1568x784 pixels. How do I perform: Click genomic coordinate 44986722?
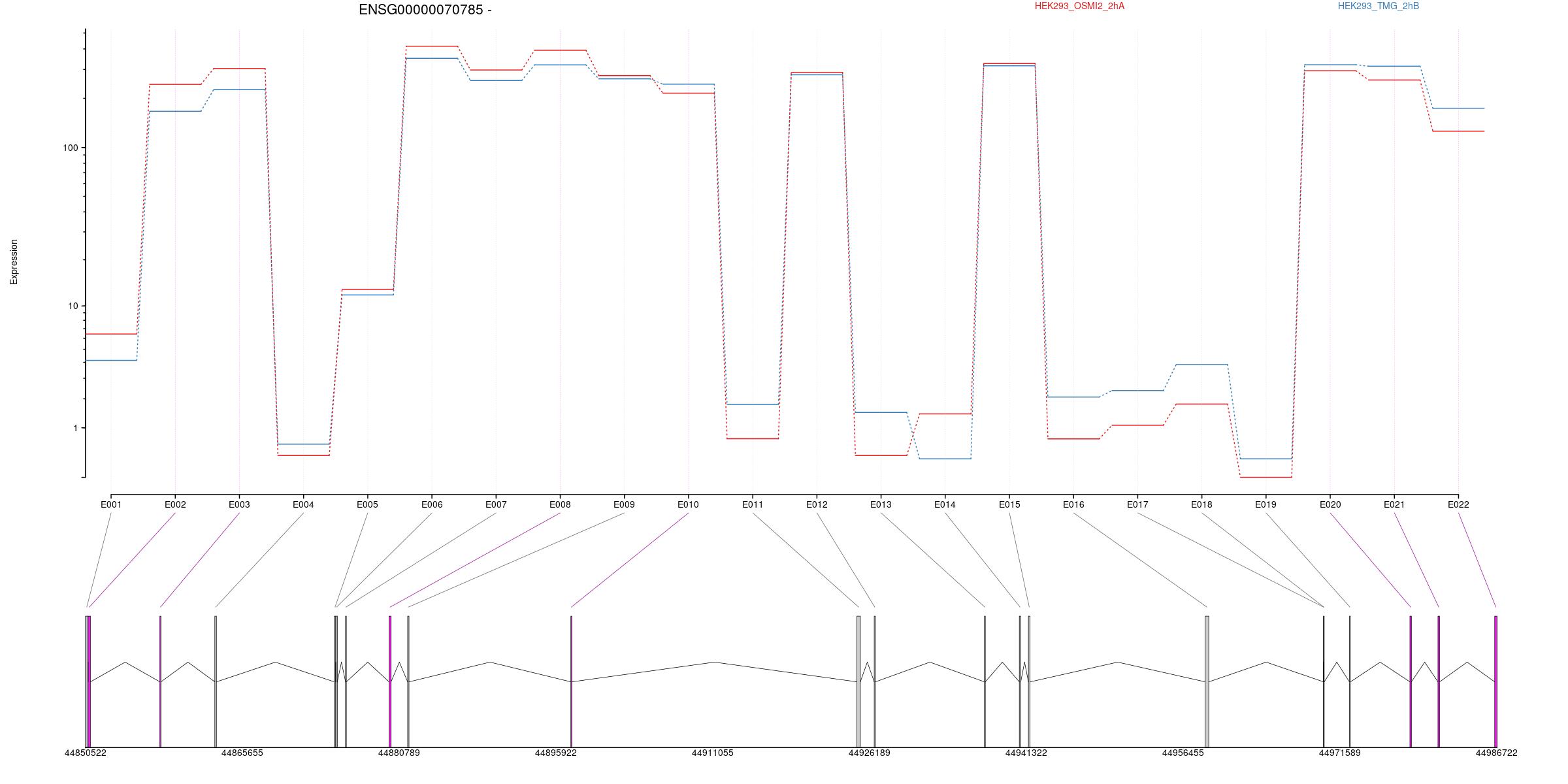[x=1496, y=753]
